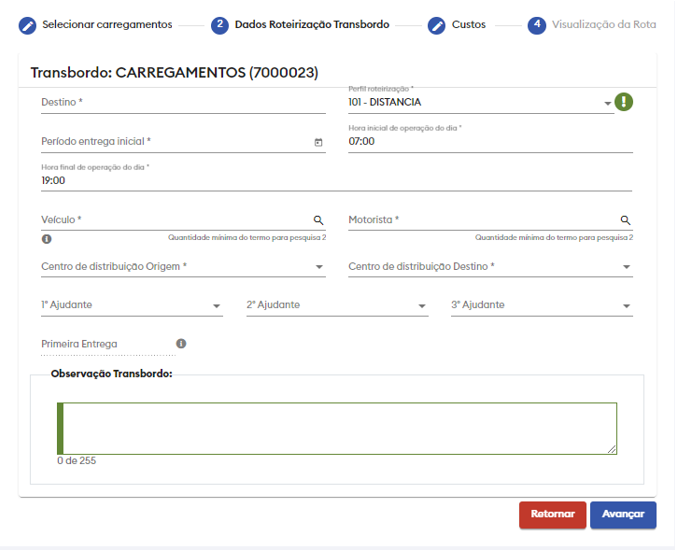
Task: Click the red Retornar button
Action: (552, 514)
